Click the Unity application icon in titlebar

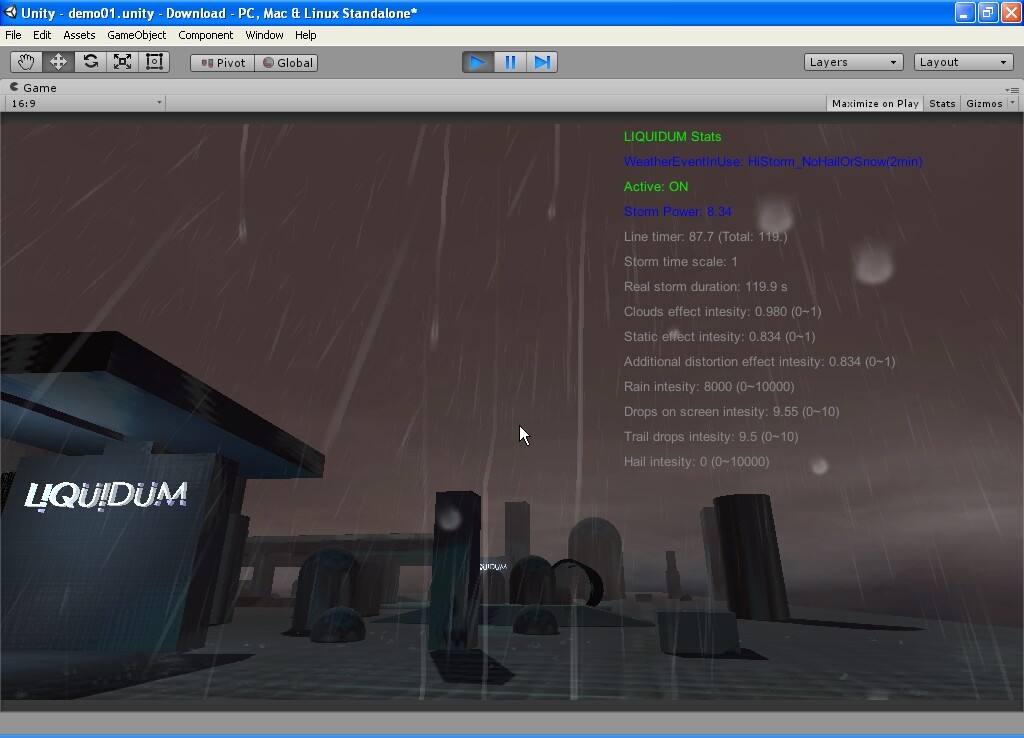tap(10, 12)
